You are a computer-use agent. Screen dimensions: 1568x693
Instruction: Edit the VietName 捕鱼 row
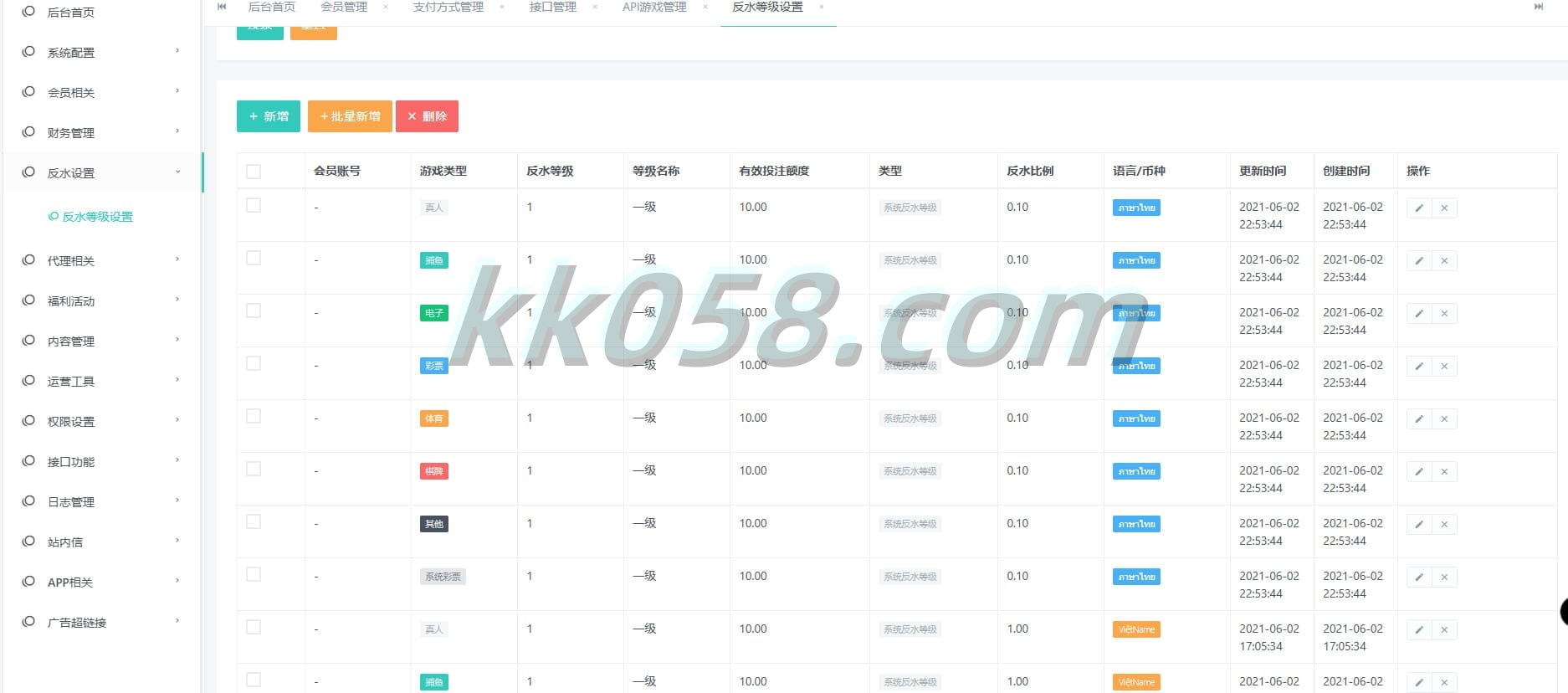[1419, 682]
